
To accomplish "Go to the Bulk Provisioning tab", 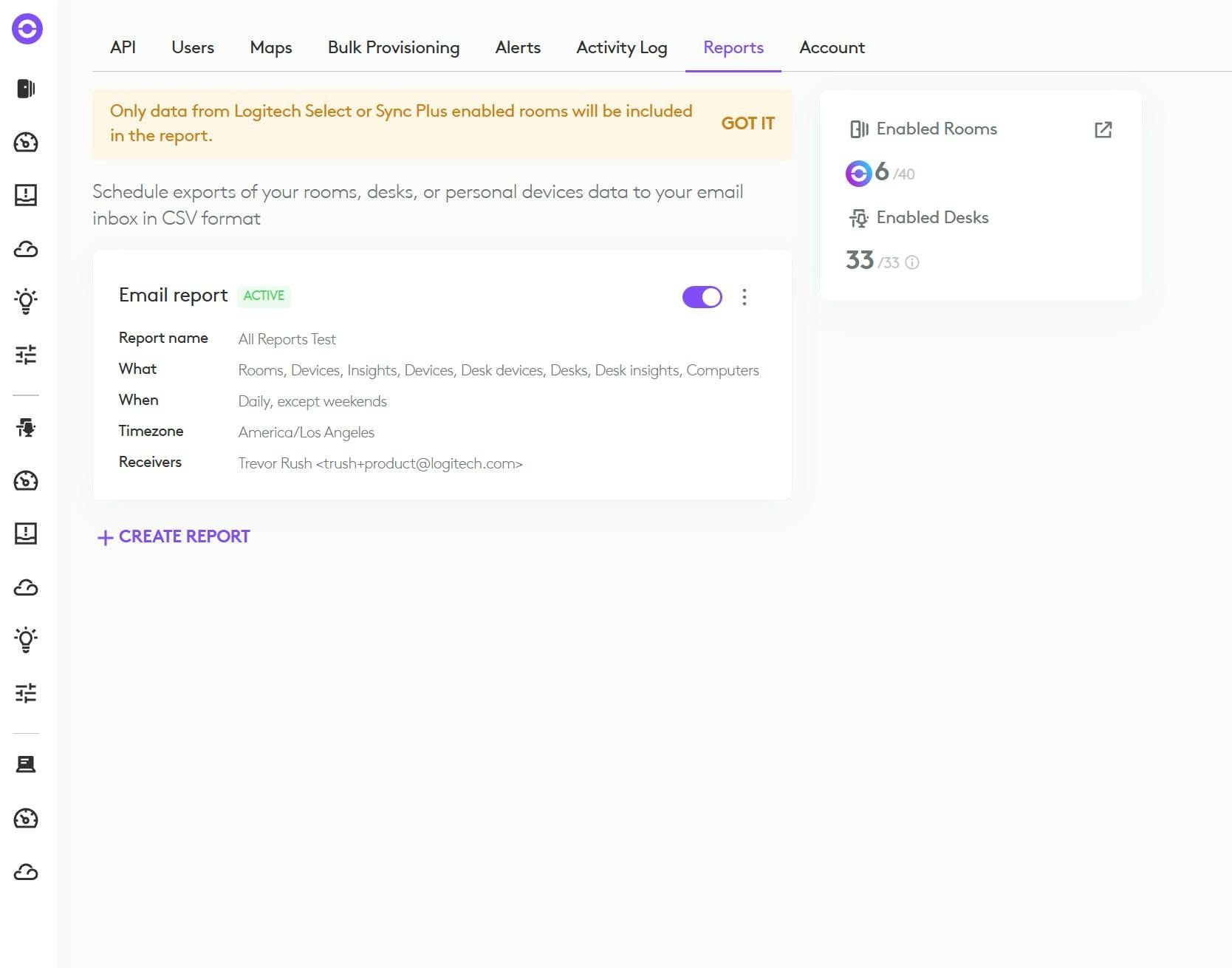I will (394, 48).
